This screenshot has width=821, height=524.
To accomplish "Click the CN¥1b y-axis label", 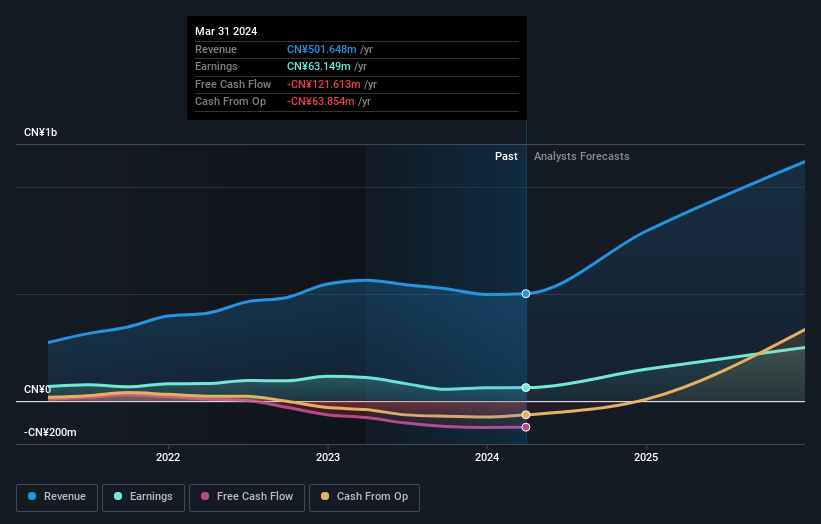I will coord(40,132).
